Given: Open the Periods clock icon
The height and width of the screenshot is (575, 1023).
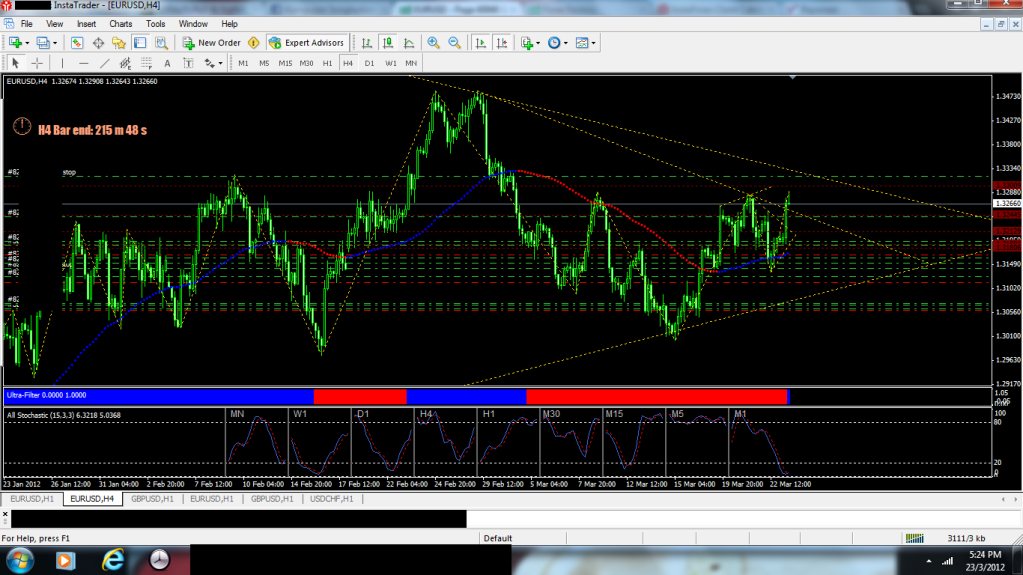Looking at the screenshot, I should point(554,43).
